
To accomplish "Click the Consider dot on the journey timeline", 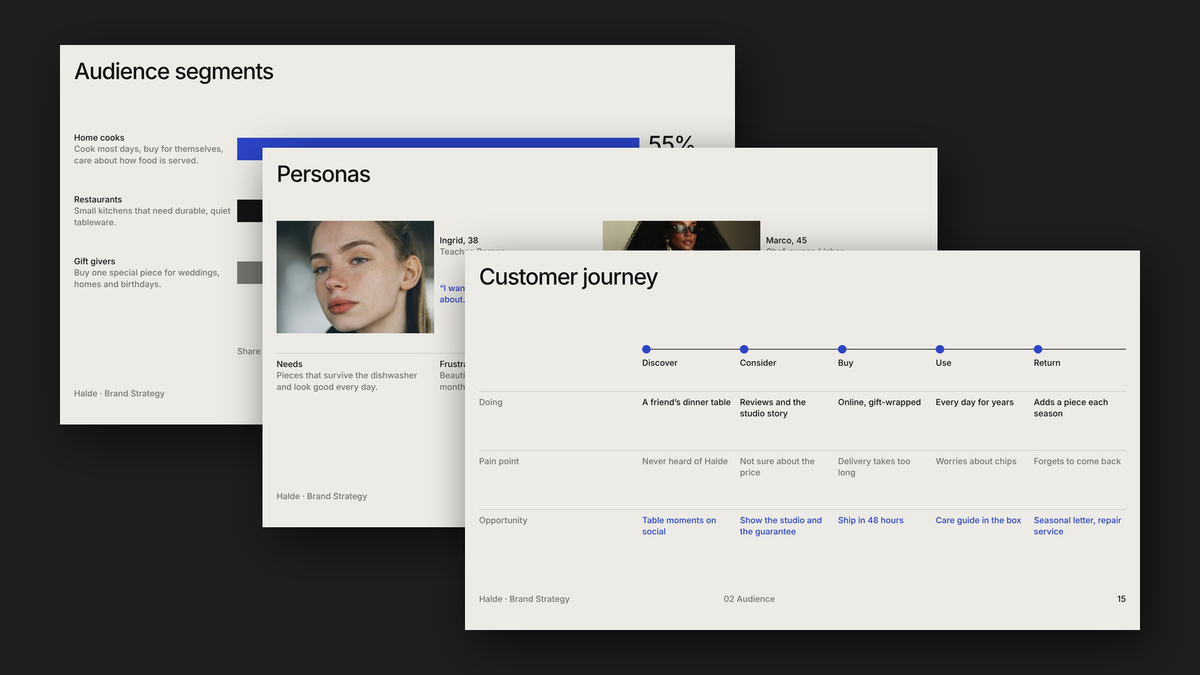I will coord(744,349).
